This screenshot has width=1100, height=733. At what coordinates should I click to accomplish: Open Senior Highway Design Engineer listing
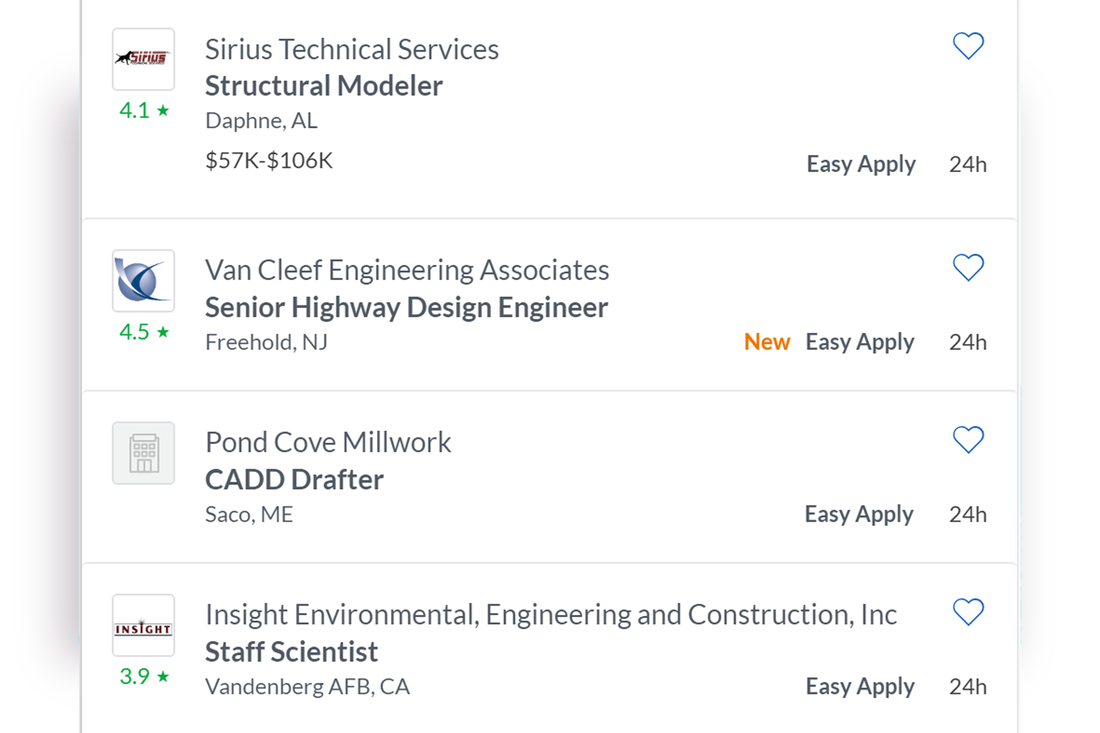pos(406,307)
